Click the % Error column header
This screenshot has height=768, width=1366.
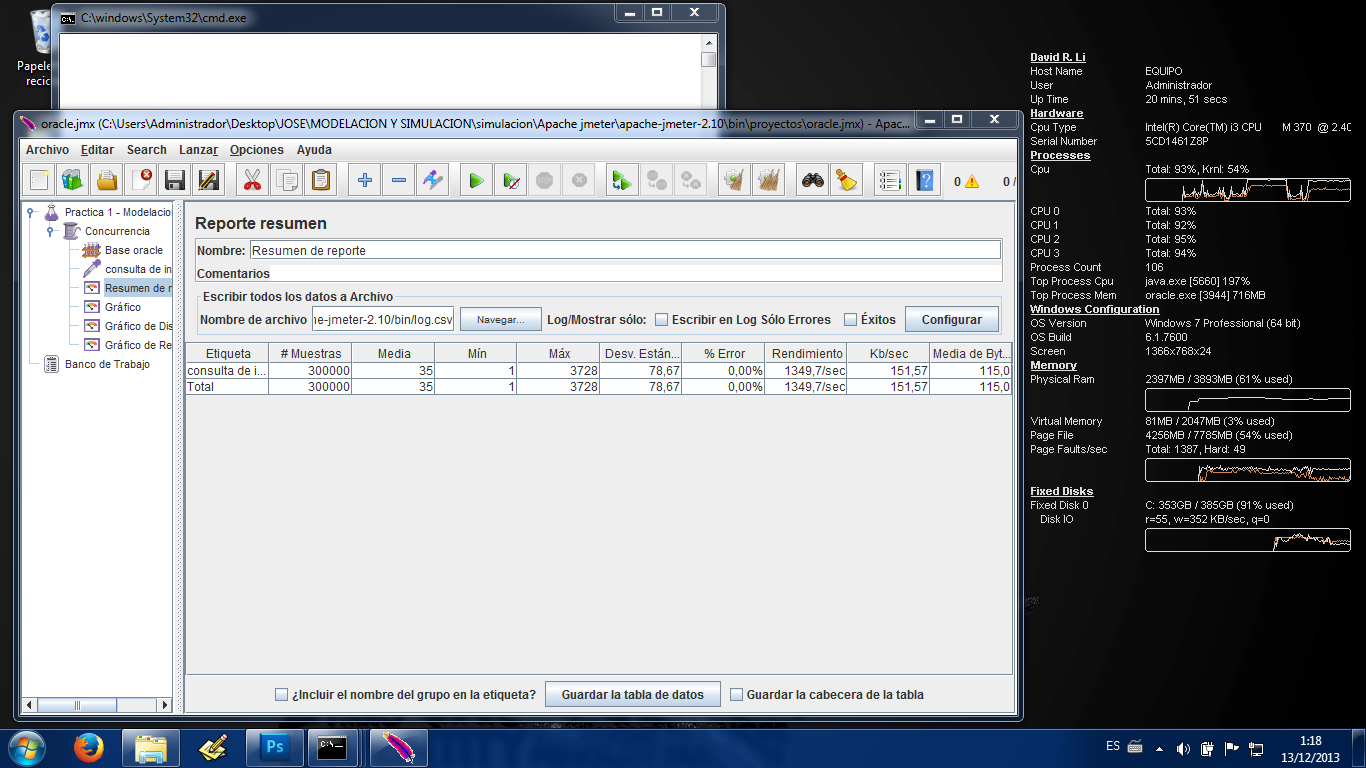coord(723,353)
